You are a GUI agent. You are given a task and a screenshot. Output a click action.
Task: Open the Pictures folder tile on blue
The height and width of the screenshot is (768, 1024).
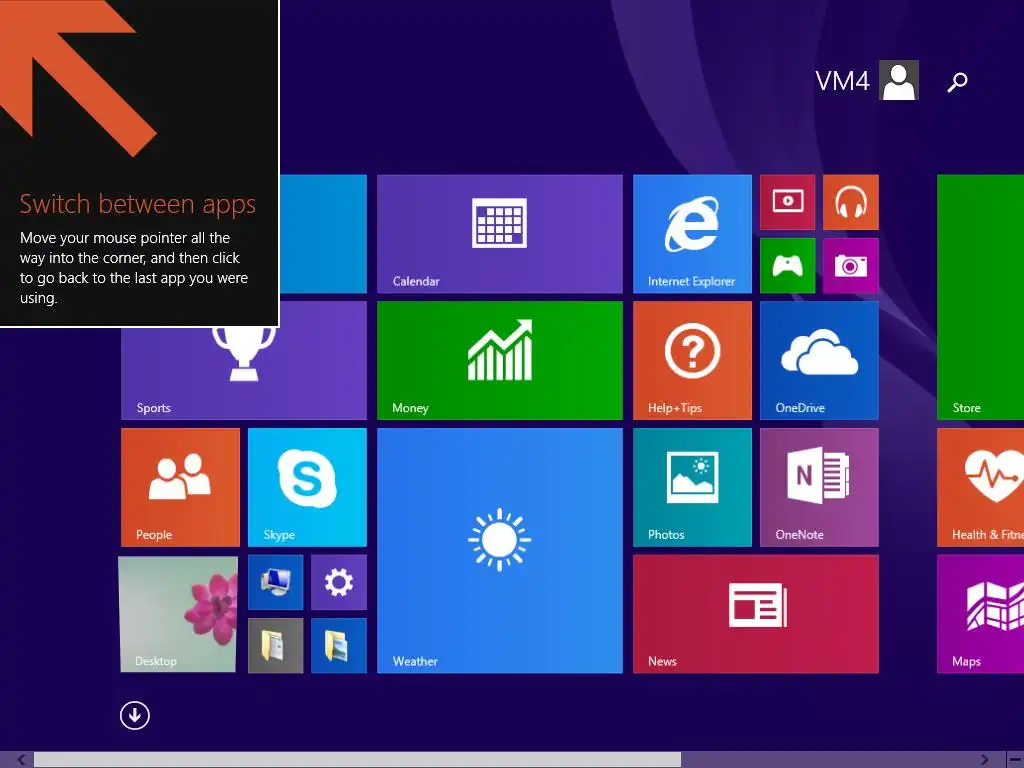click(338, 645)
